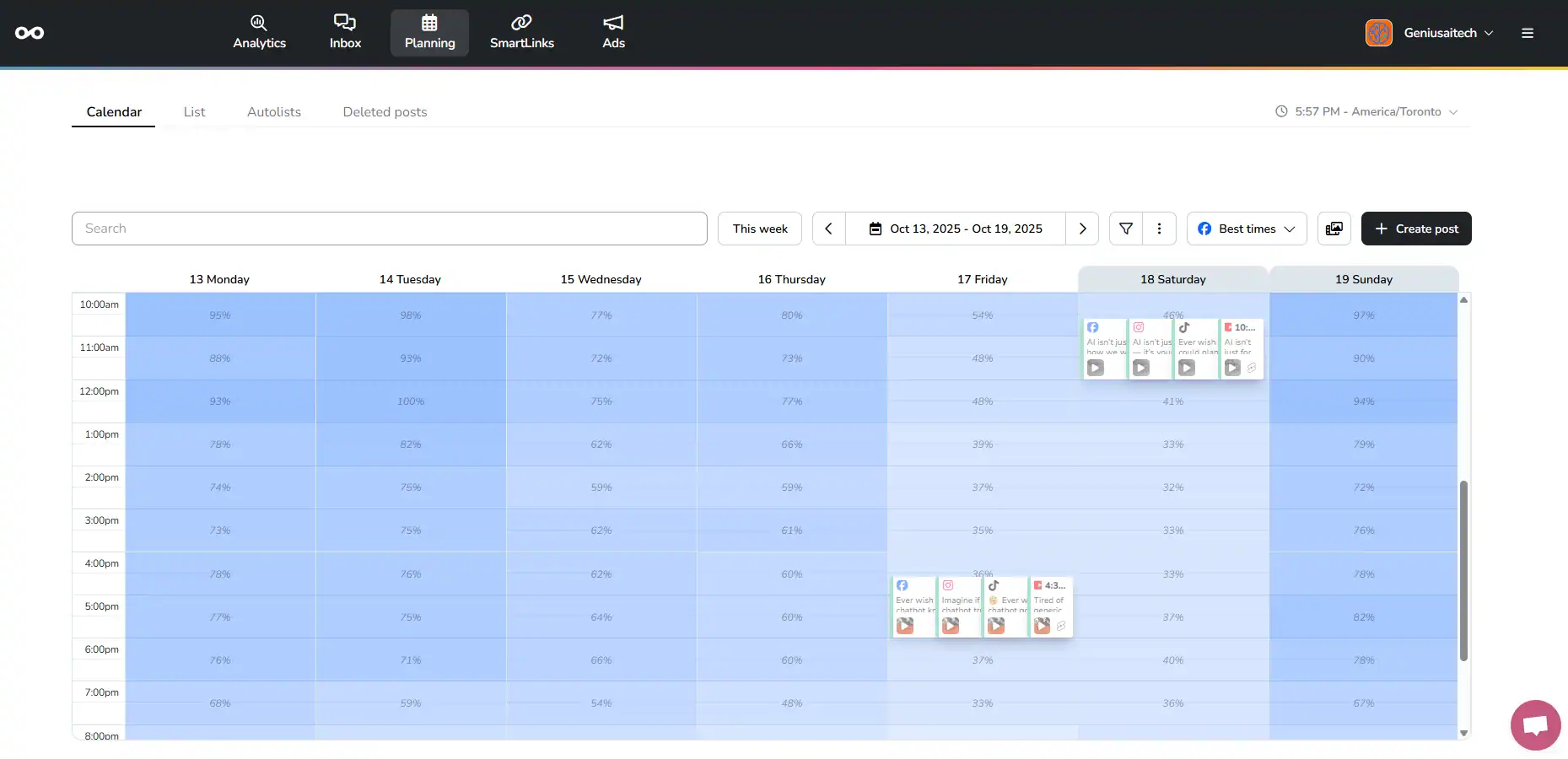Open the Best times dropdown
1568x759 pixels.
(x=1246, y=229)
